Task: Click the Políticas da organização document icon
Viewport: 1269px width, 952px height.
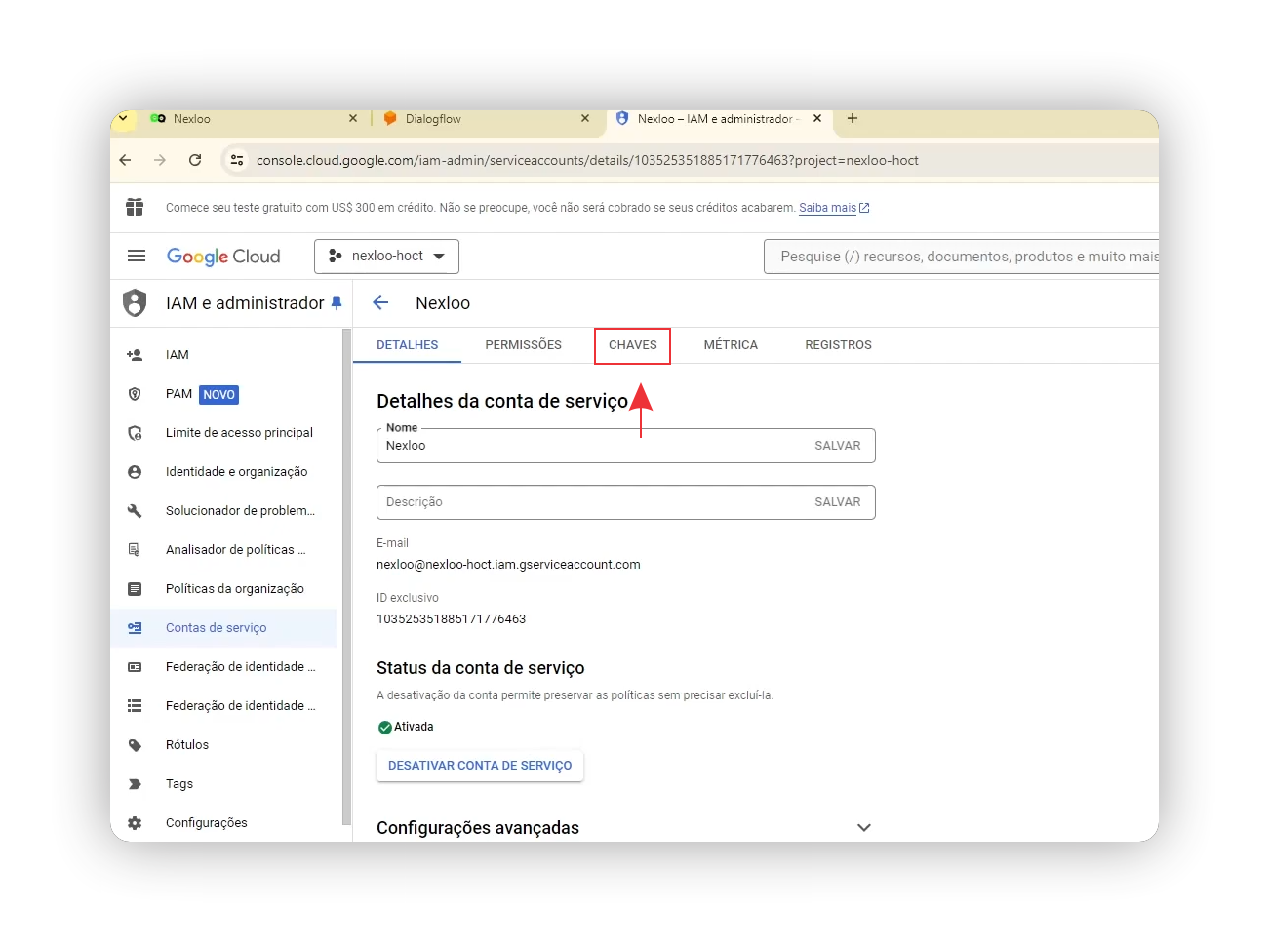Action: click(135, 589)
